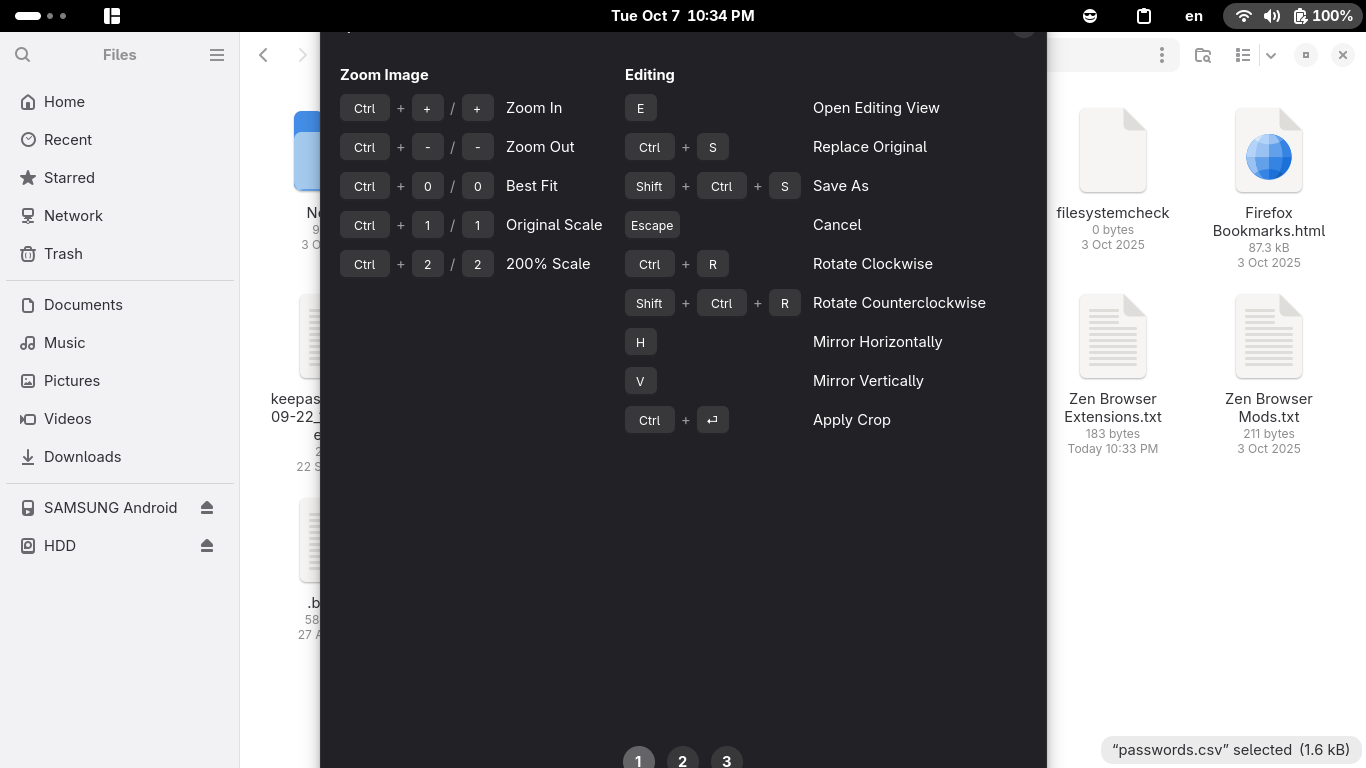Screen dimensions: 1366x768
Task: Eject the HDD drive
Action: click(207, 546)
